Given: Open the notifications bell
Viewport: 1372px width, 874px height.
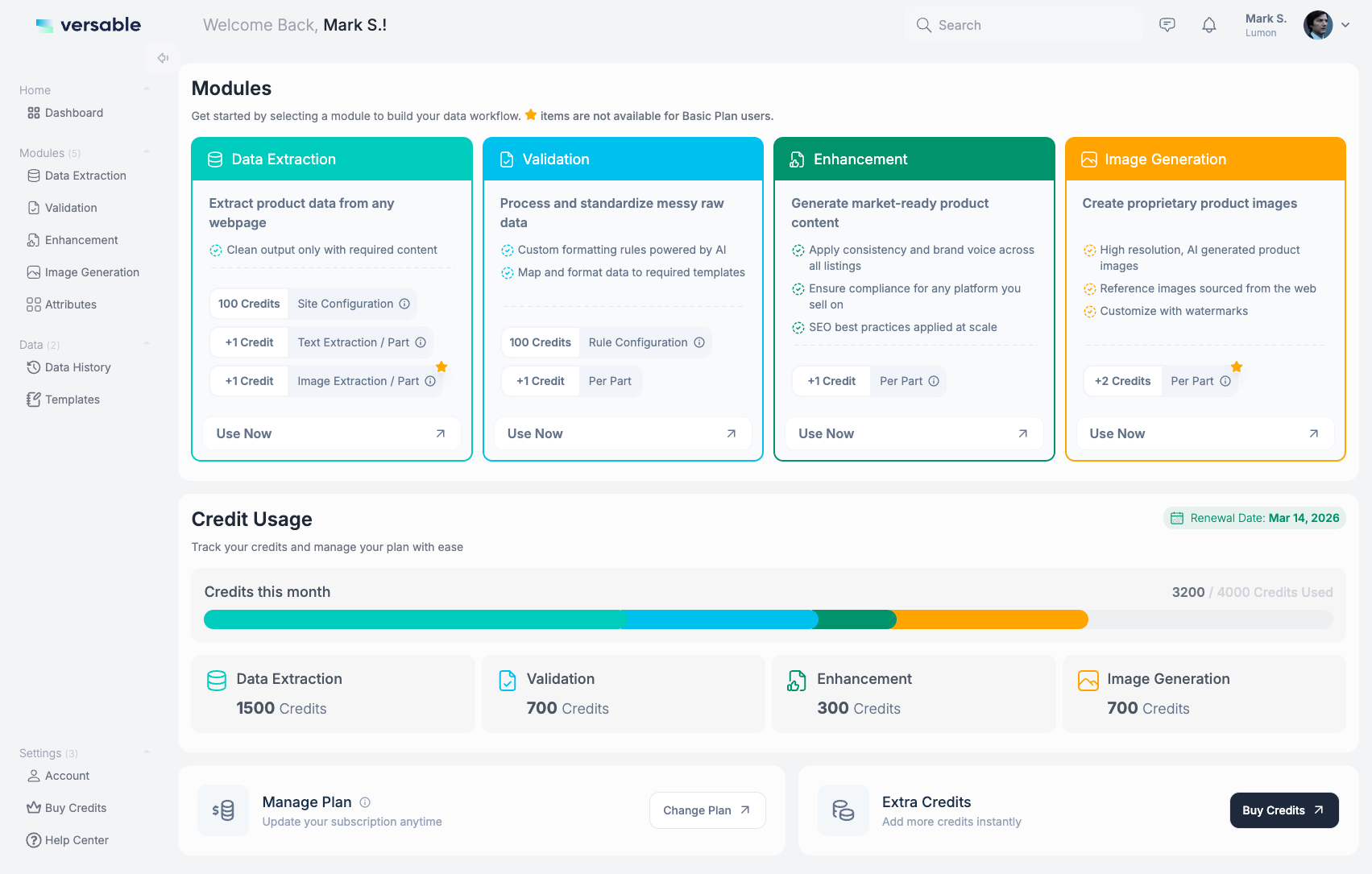Looking at the screenshot, I should tap(1208, 25).
